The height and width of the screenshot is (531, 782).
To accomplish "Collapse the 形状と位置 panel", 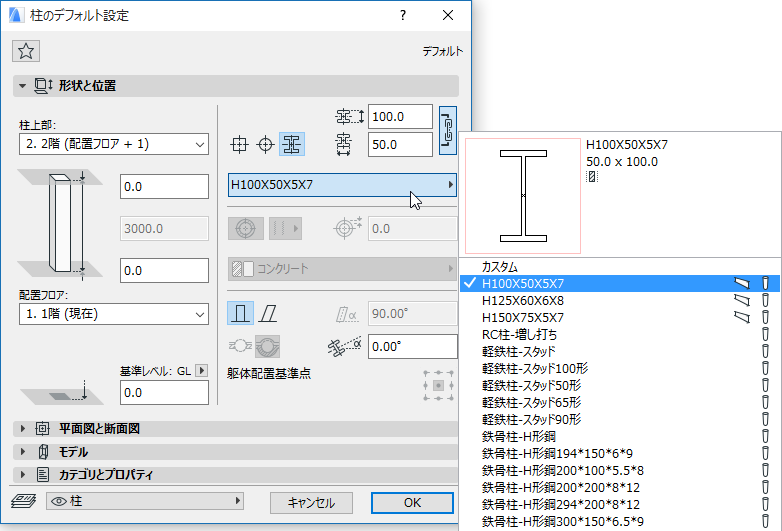I will (22, 86).
